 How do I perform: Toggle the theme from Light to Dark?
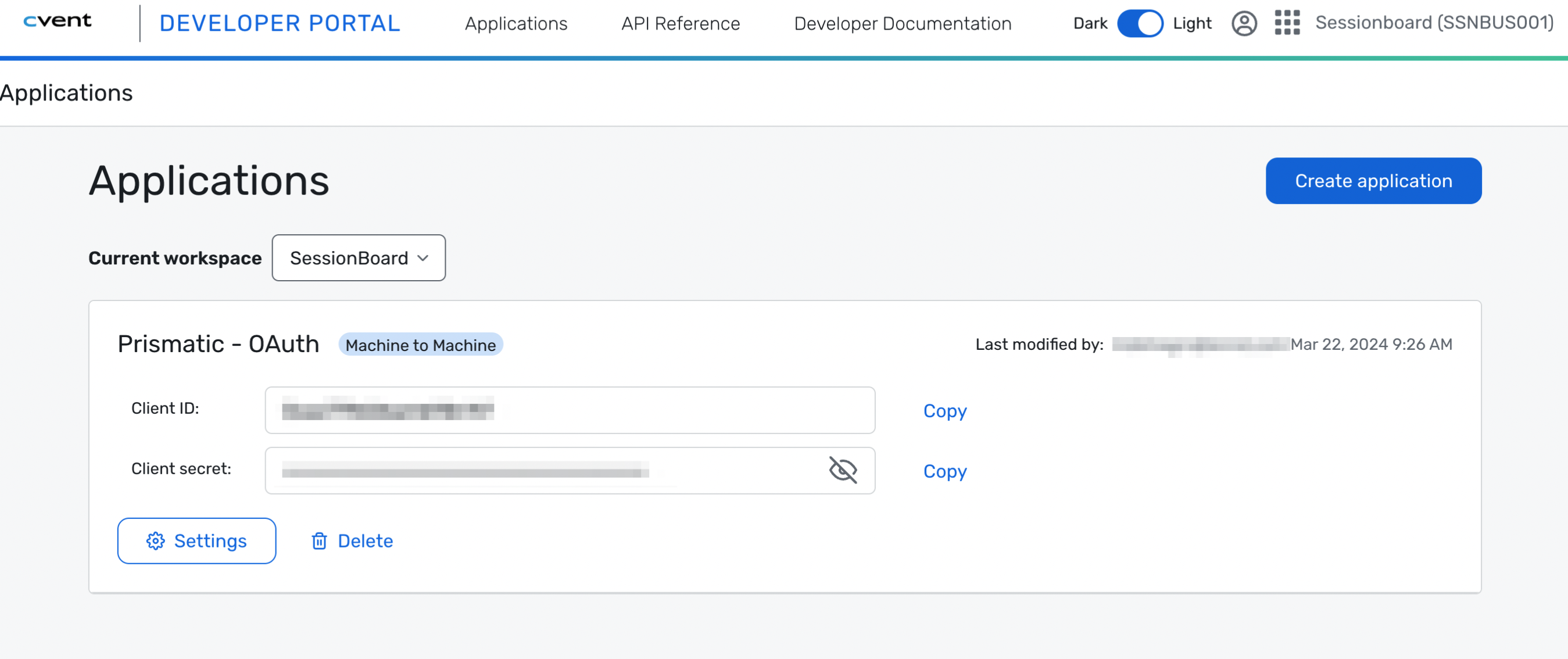coord(1140,24)
